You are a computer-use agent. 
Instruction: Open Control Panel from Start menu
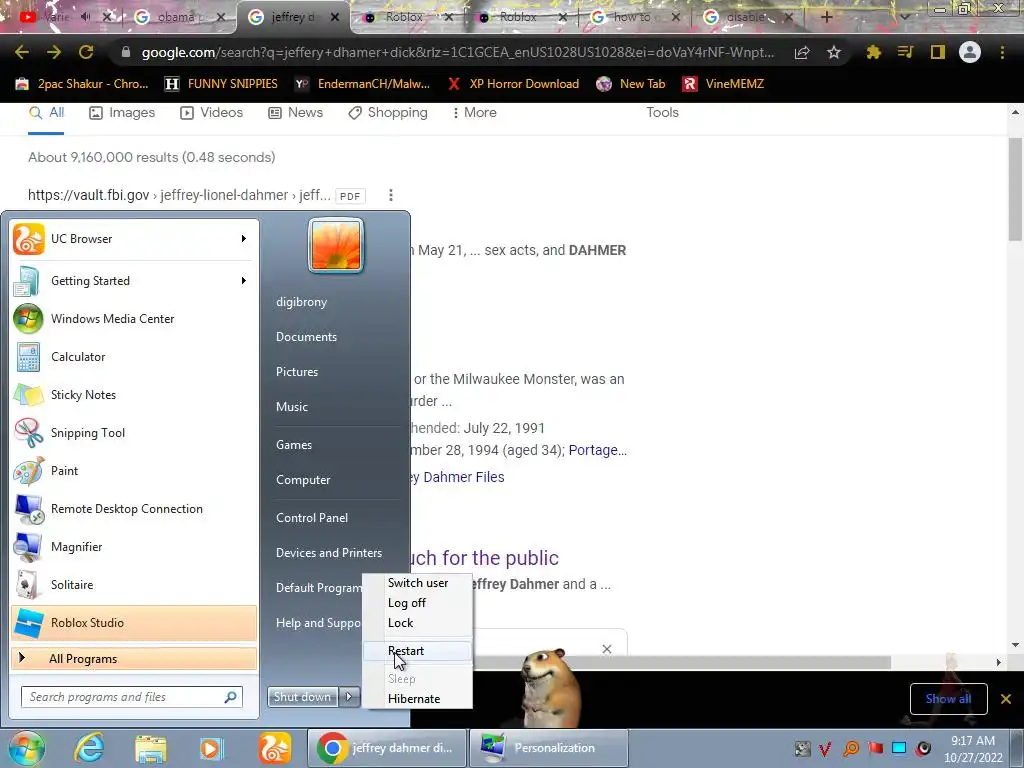[x=312, y=518]
